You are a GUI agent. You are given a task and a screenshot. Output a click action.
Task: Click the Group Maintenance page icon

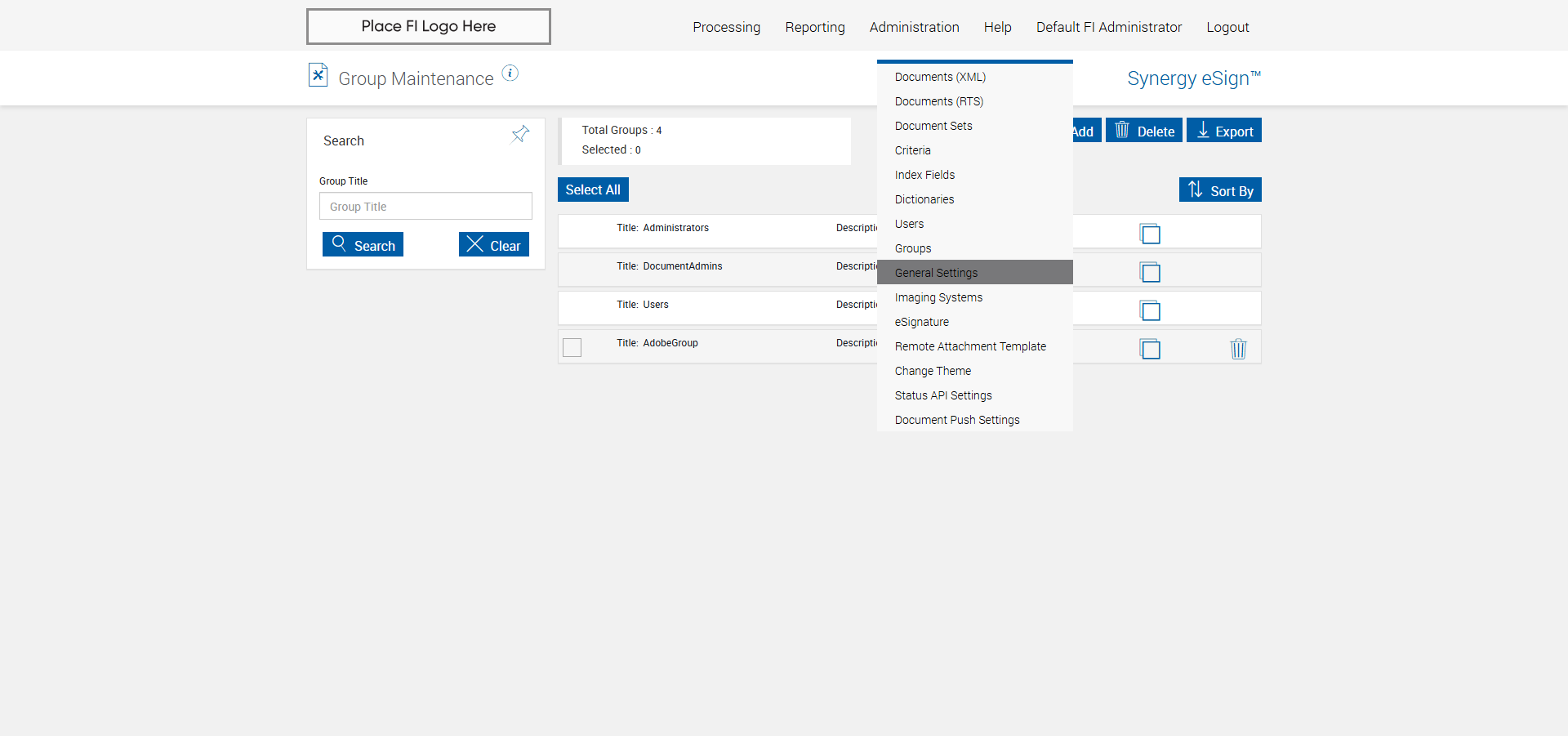pos(318,75)
